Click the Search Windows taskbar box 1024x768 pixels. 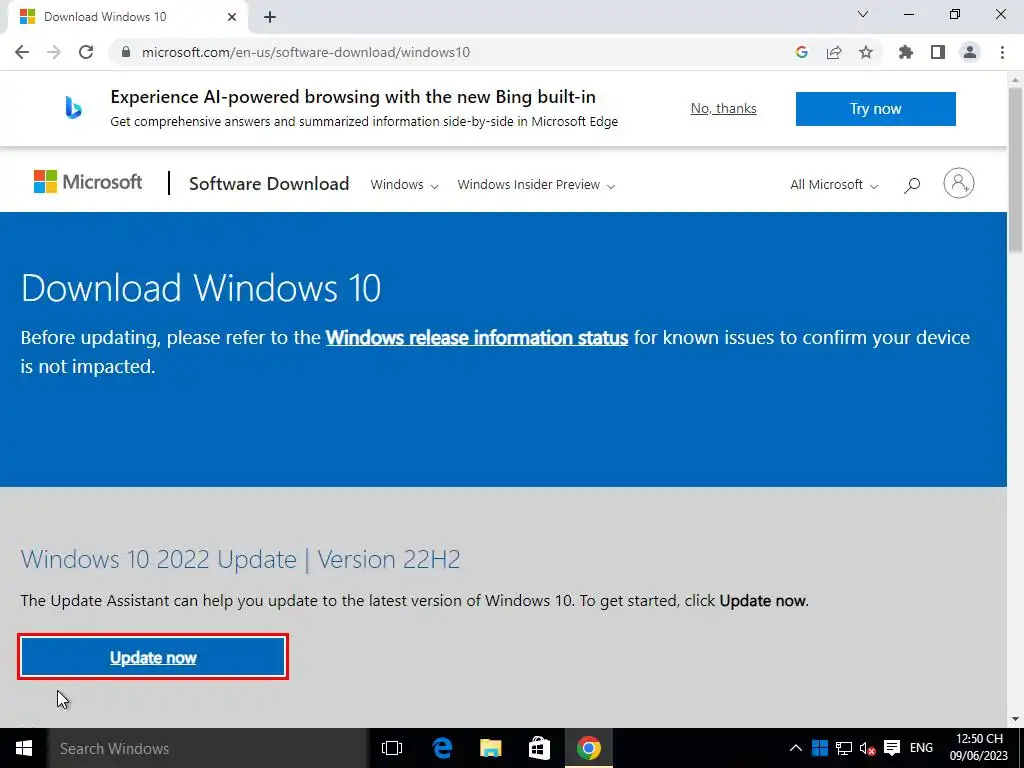208,748
